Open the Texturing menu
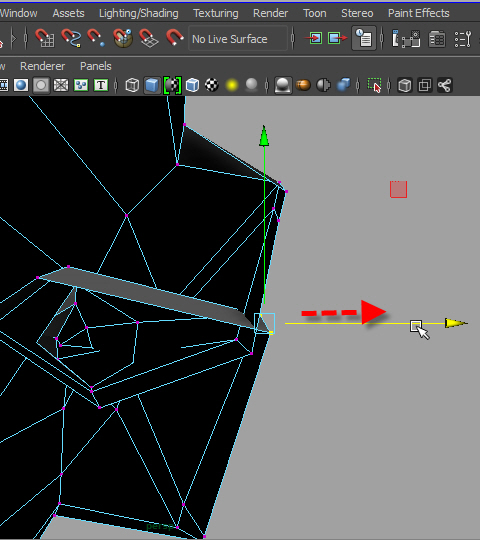The width and height of the screenshot is (480, 540). click(x=216, y=13)
